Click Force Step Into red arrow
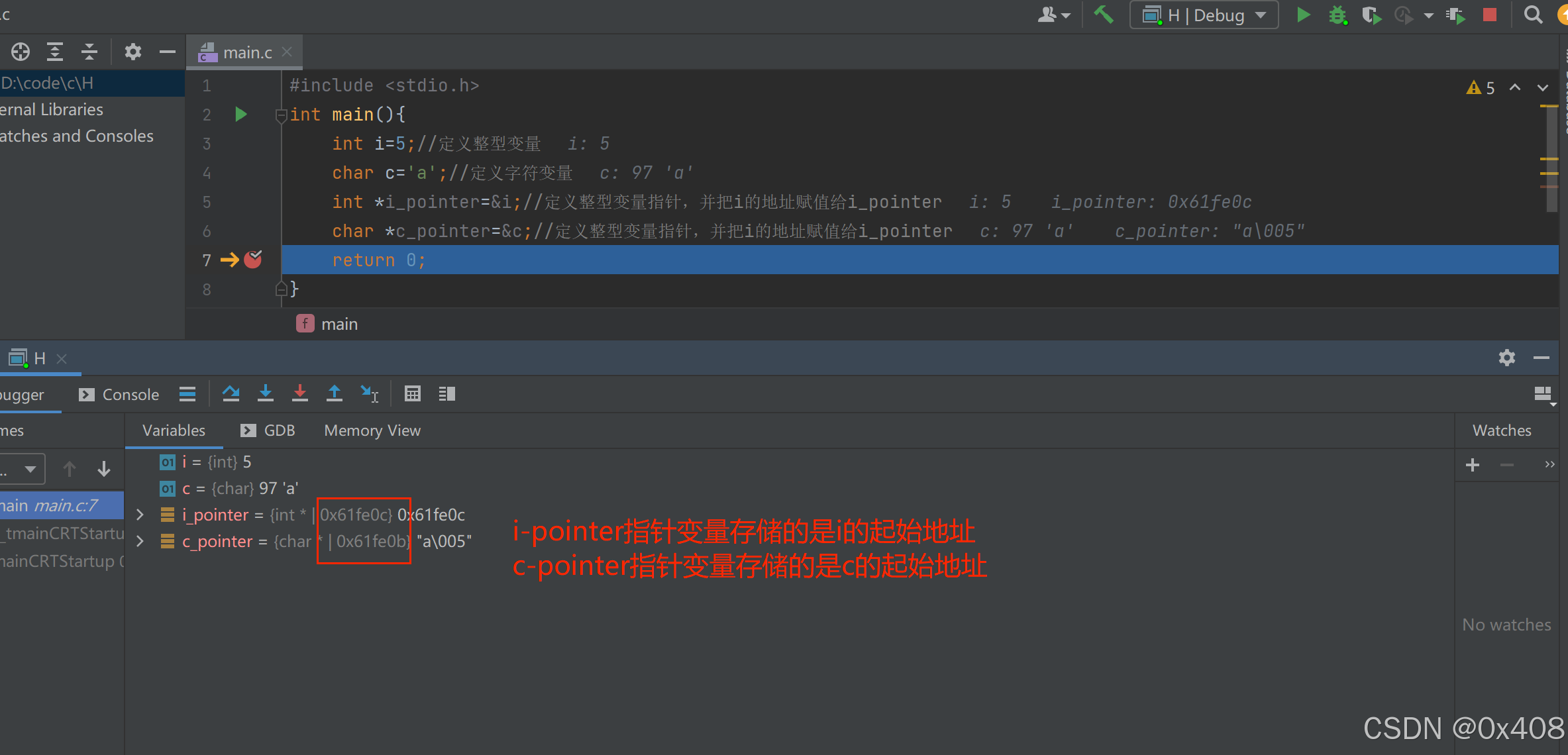Viewport: 1568px width, 755px height. tap(300, 394)
